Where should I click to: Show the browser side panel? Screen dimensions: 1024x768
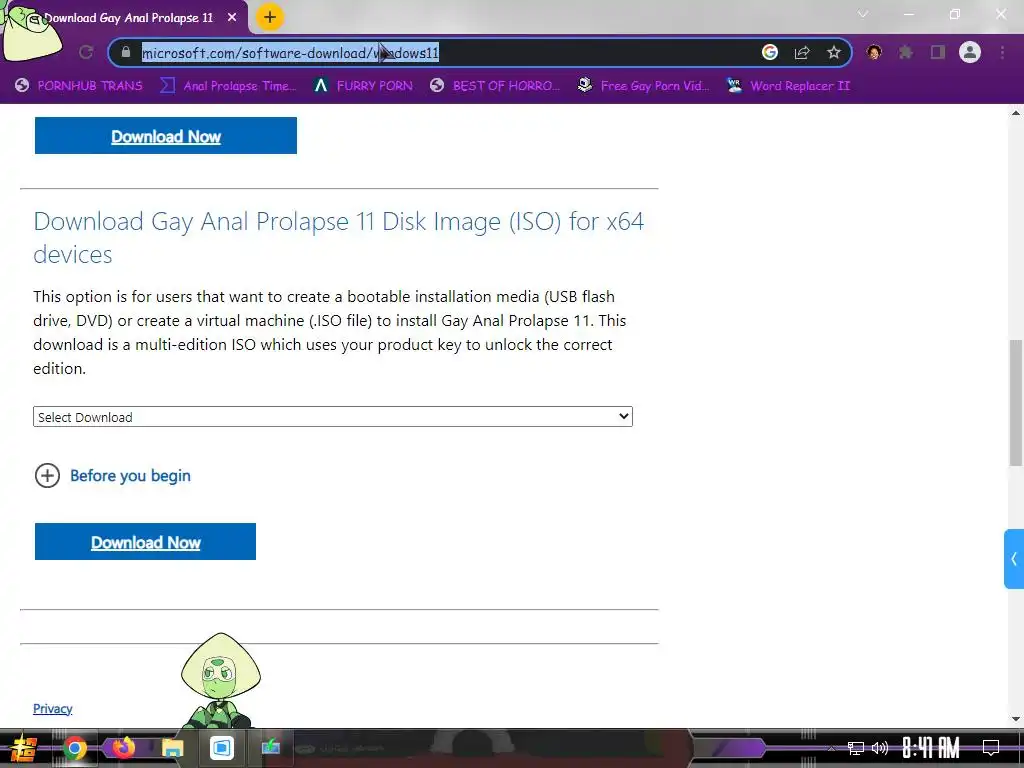click(x=938, y=52)
